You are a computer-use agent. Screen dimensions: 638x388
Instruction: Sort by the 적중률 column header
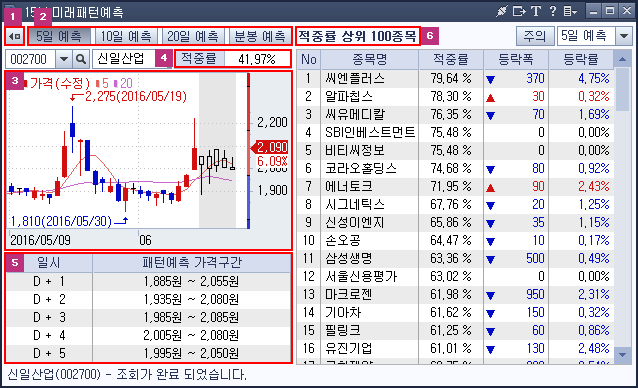[x=451, y=59]
